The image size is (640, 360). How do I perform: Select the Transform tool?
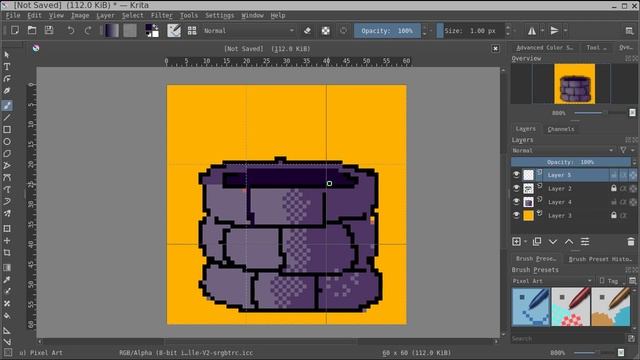[7, 229]
